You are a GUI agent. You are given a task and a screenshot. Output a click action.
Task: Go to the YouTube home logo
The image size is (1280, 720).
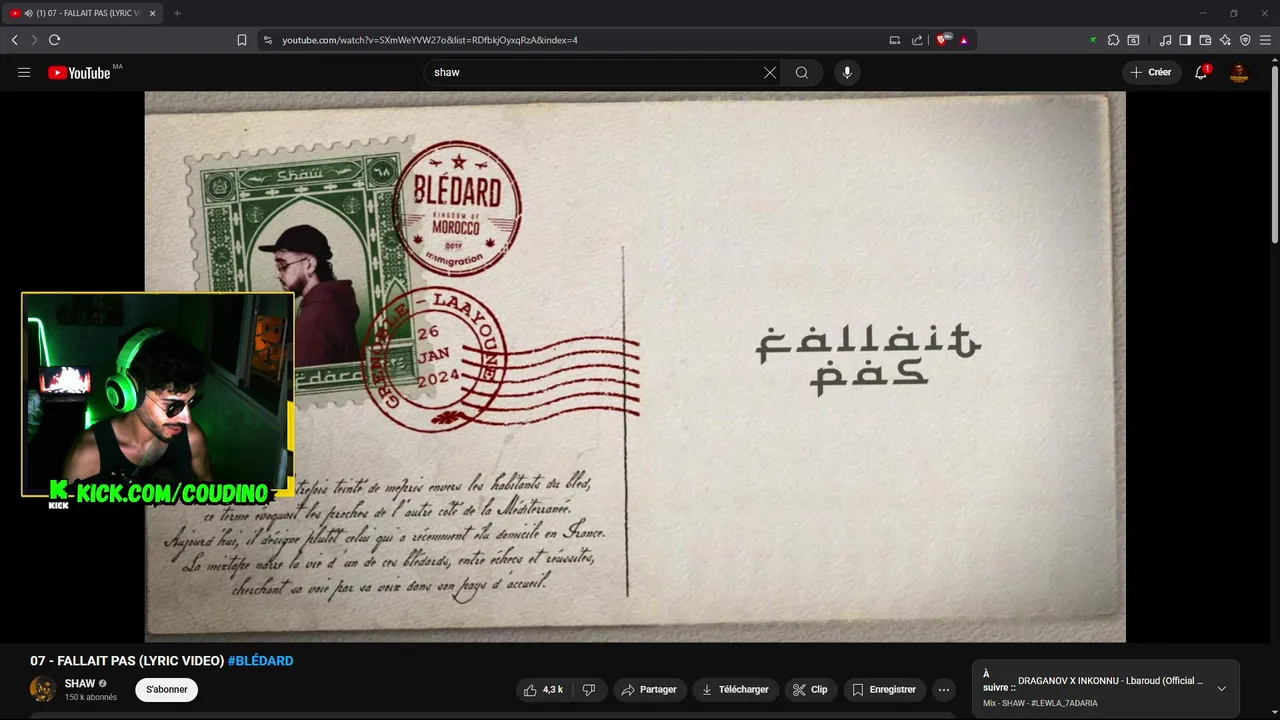79,72
